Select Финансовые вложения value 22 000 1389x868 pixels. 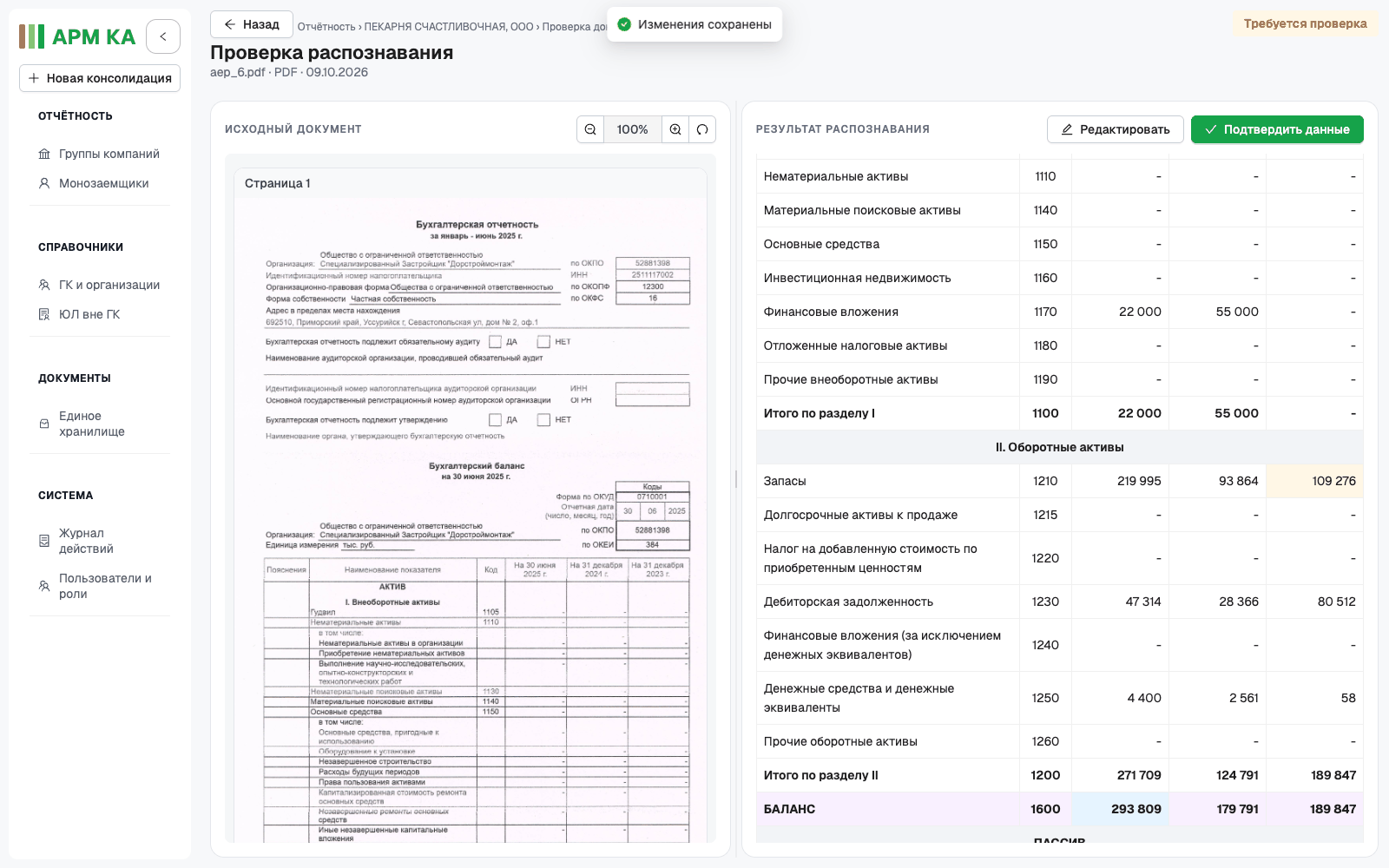click(x=1120, y=312)
